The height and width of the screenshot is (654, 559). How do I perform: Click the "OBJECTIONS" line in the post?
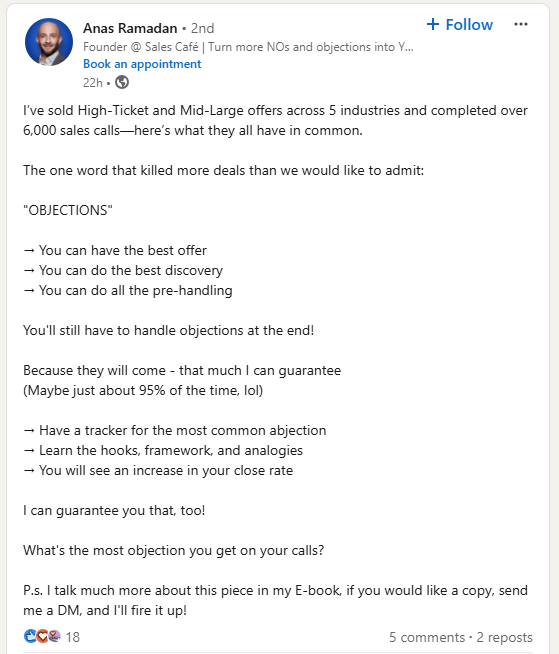tap(68, 210)
